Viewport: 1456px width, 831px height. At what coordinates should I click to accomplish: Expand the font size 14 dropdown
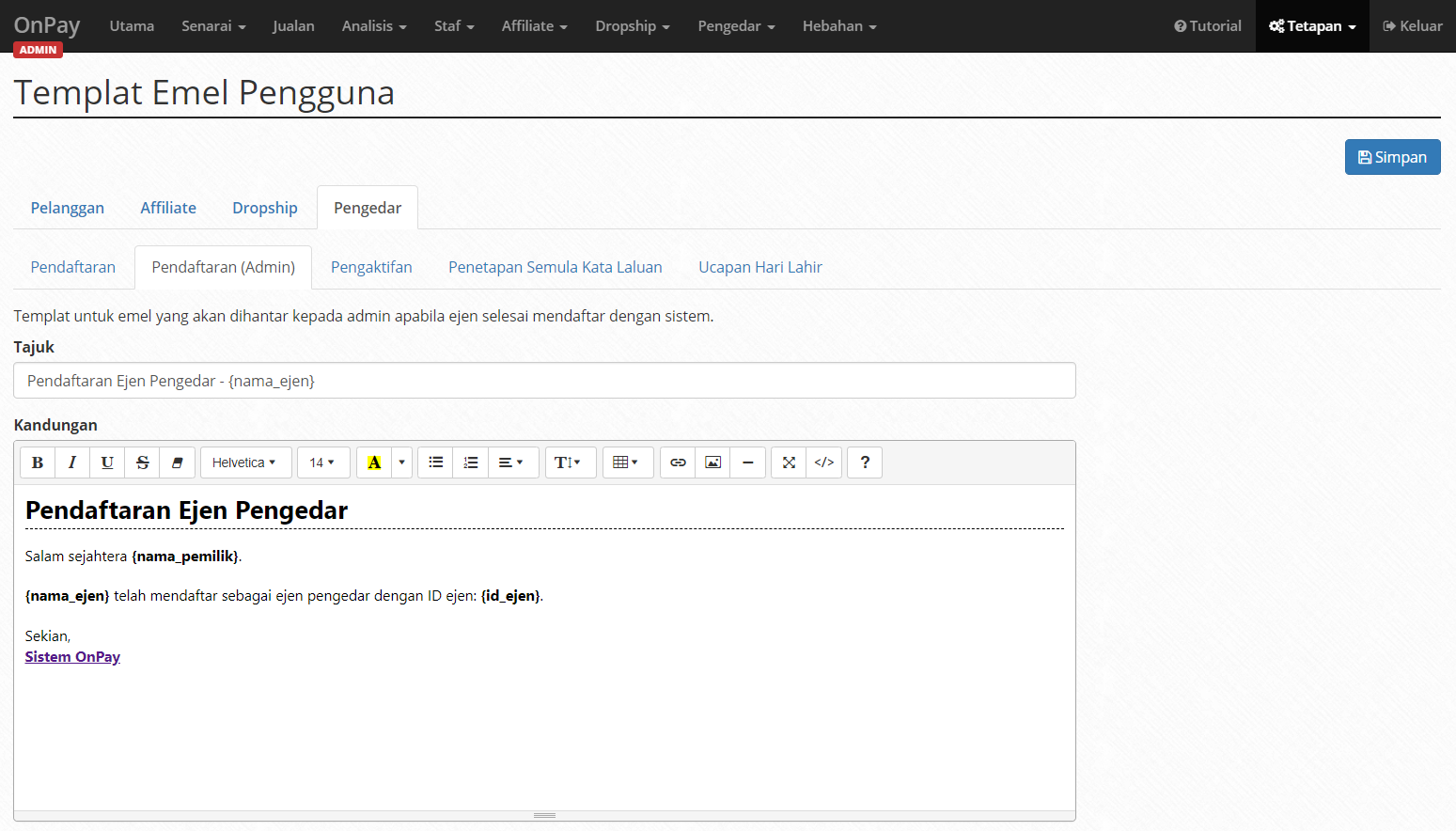pyautogui.click(x=323, y=463)
